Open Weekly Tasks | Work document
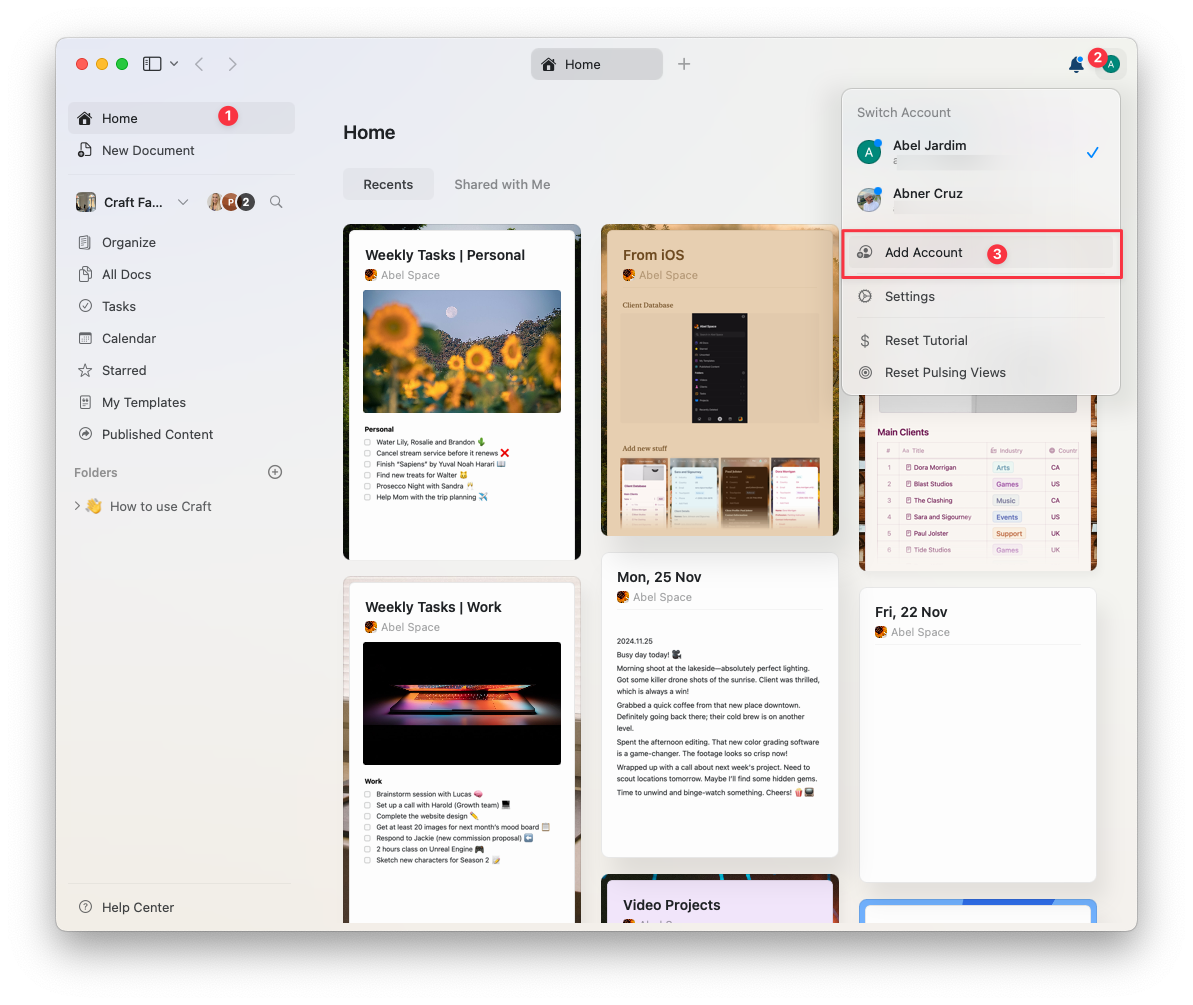 point(462,749)
